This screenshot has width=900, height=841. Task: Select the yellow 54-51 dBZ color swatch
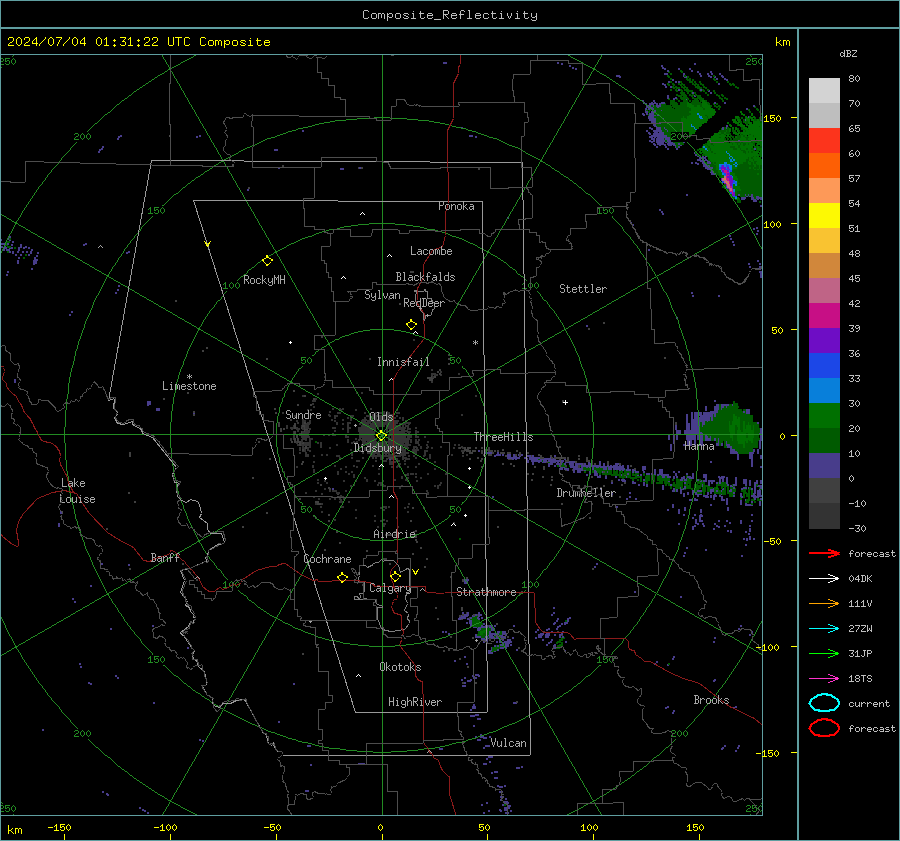[x=824, y=216]
